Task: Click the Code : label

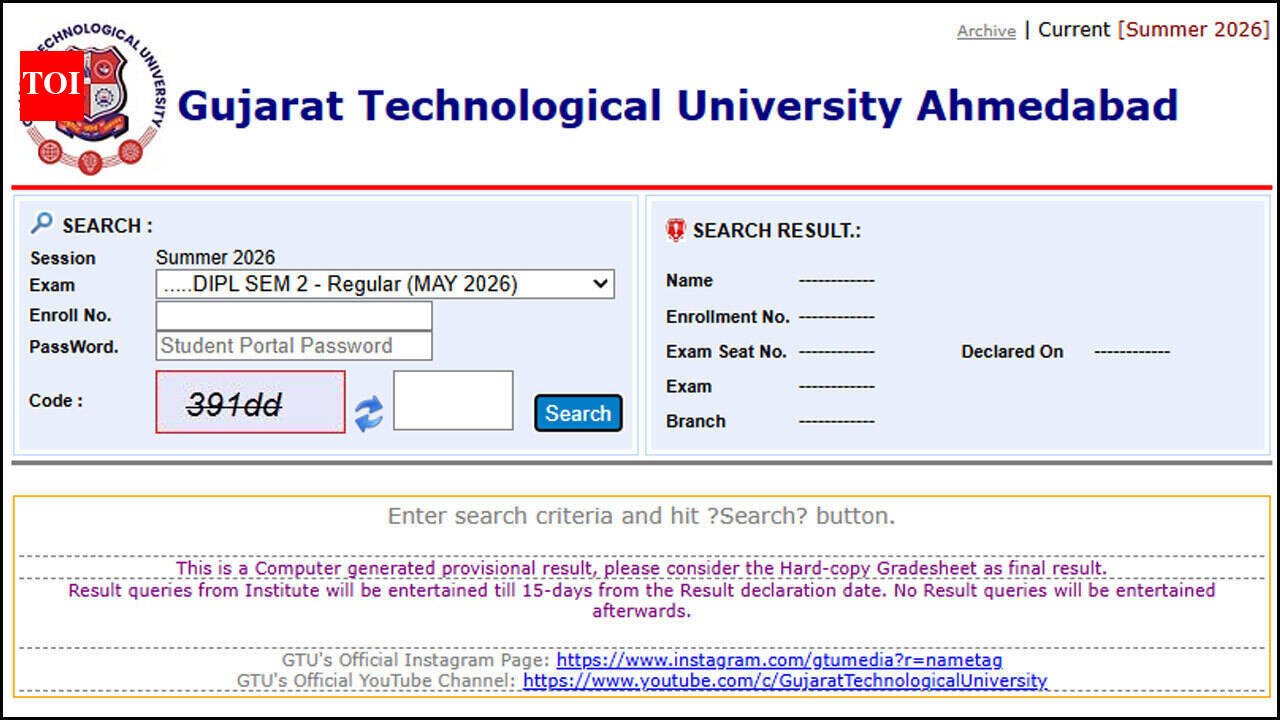Action: 56,401
